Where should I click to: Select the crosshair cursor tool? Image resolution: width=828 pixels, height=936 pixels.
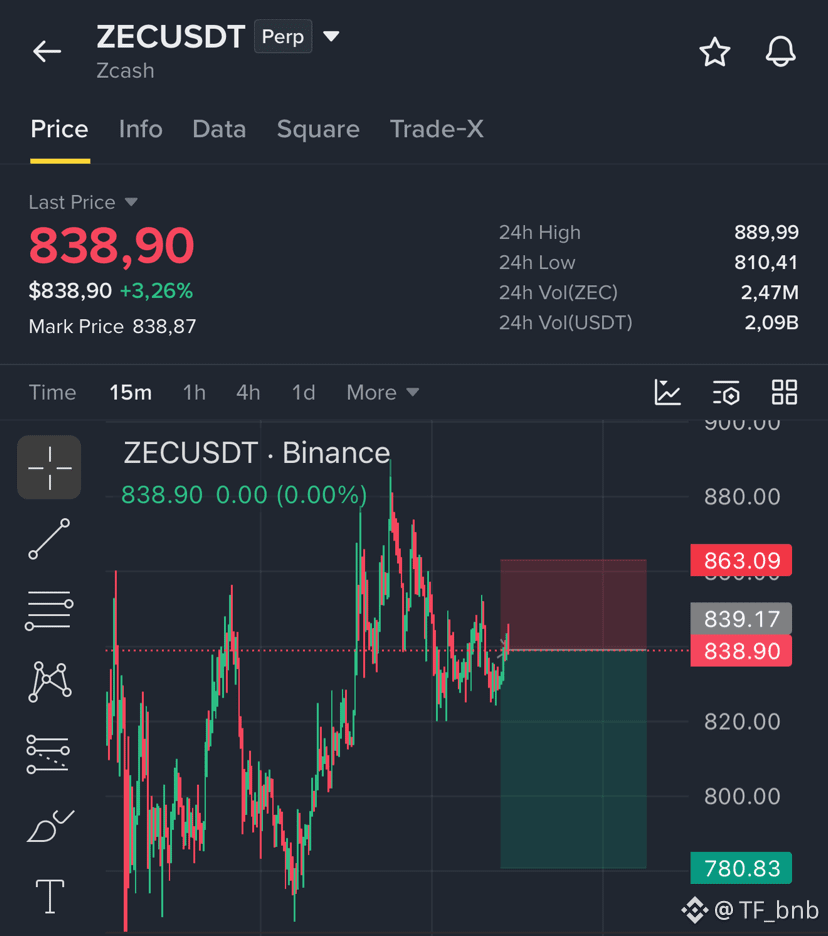point(49,467)
